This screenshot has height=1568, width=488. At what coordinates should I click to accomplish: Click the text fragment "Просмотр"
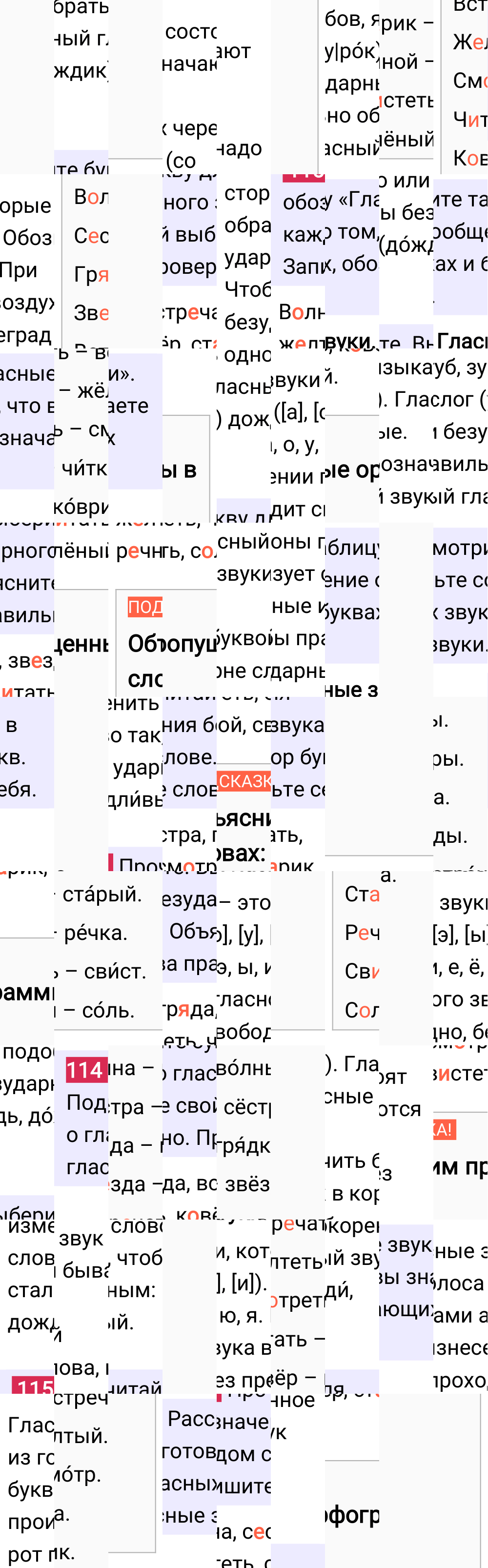[167, 865]
